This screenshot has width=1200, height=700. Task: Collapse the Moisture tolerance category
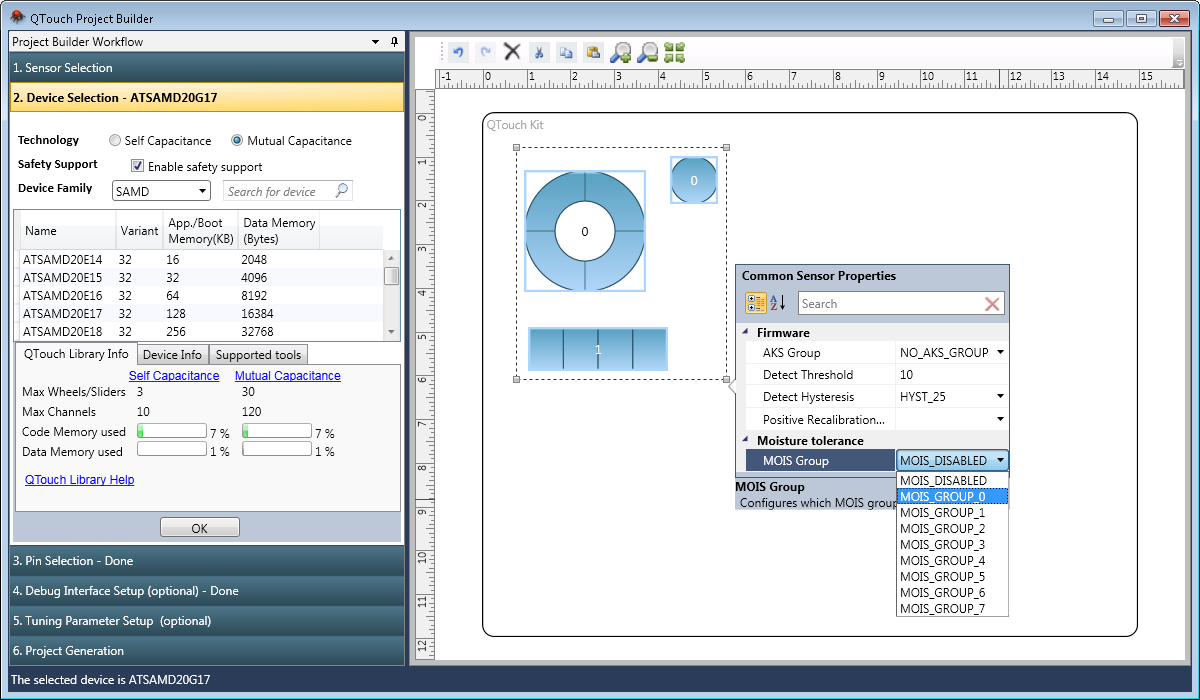[744, 440]
